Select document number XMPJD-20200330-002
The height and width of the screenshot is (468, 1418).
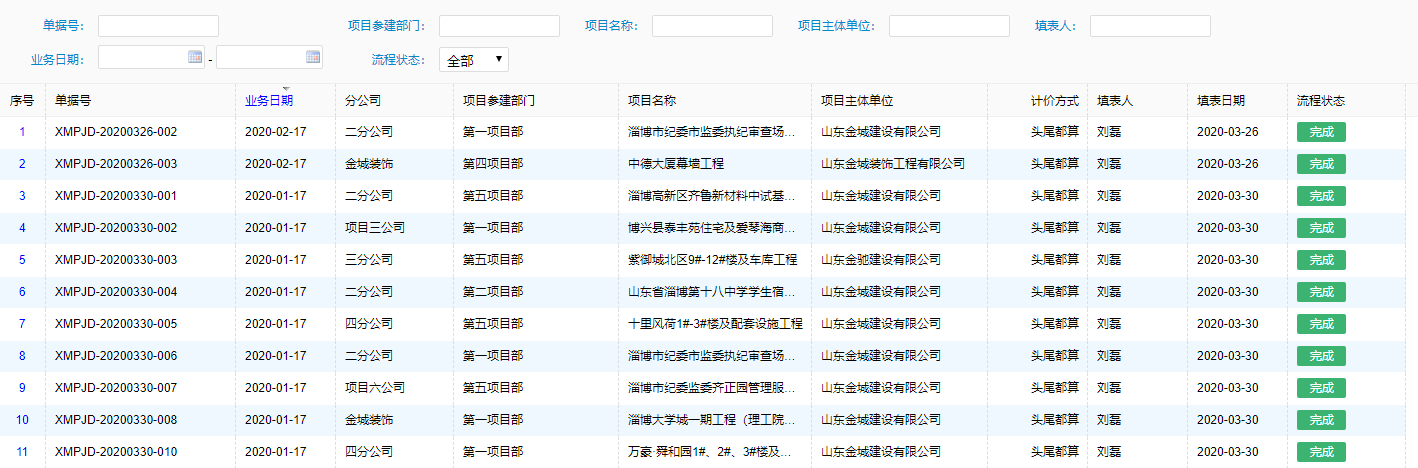pos(116,228)
